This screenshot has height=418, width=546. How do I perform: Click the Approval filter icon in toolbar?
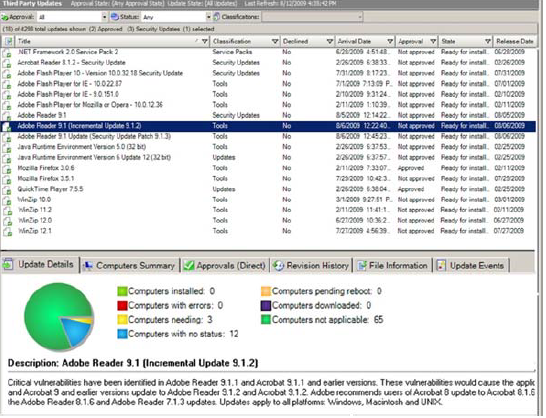point(5,17)
